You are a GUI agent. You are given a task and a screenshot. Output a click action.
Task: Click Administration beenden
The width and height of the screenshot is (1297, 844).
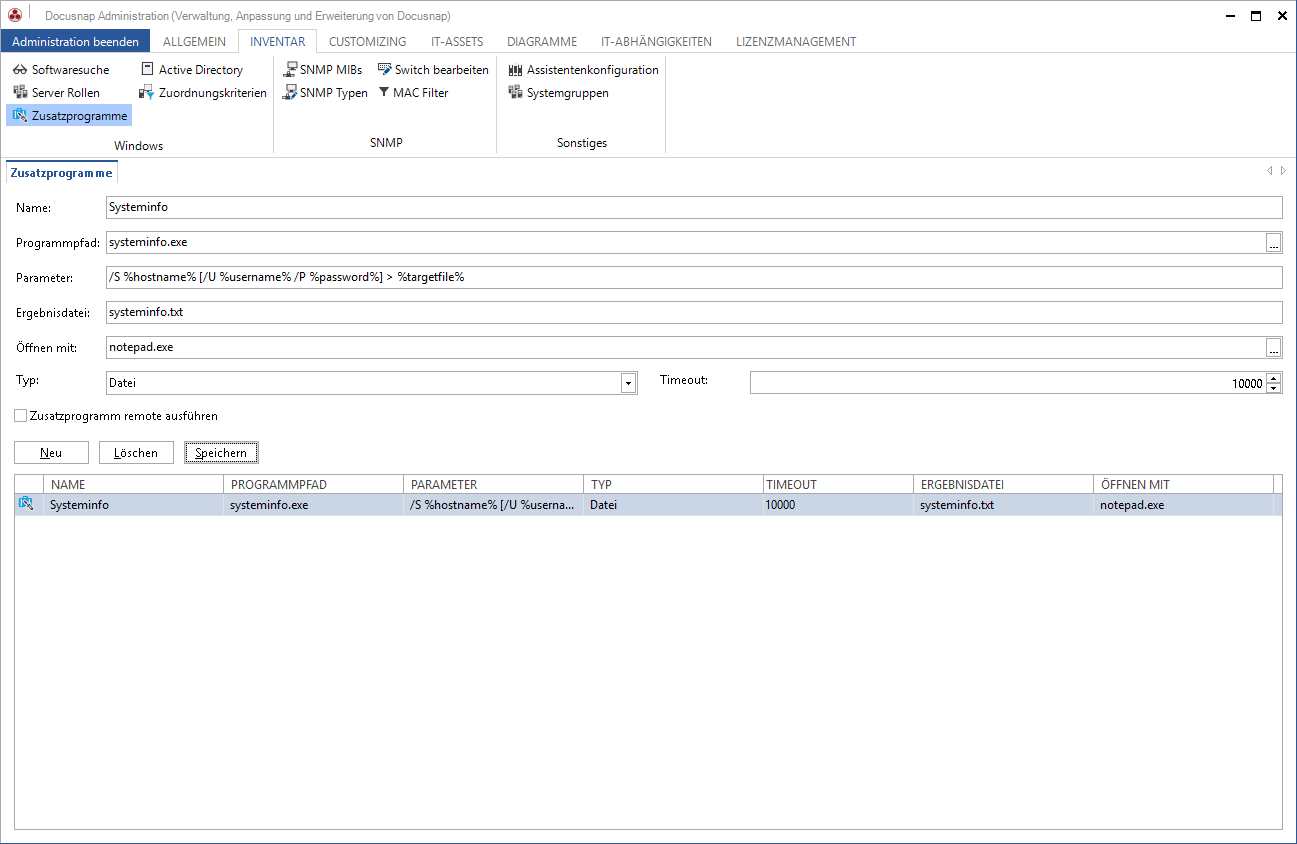coord(76,41)
